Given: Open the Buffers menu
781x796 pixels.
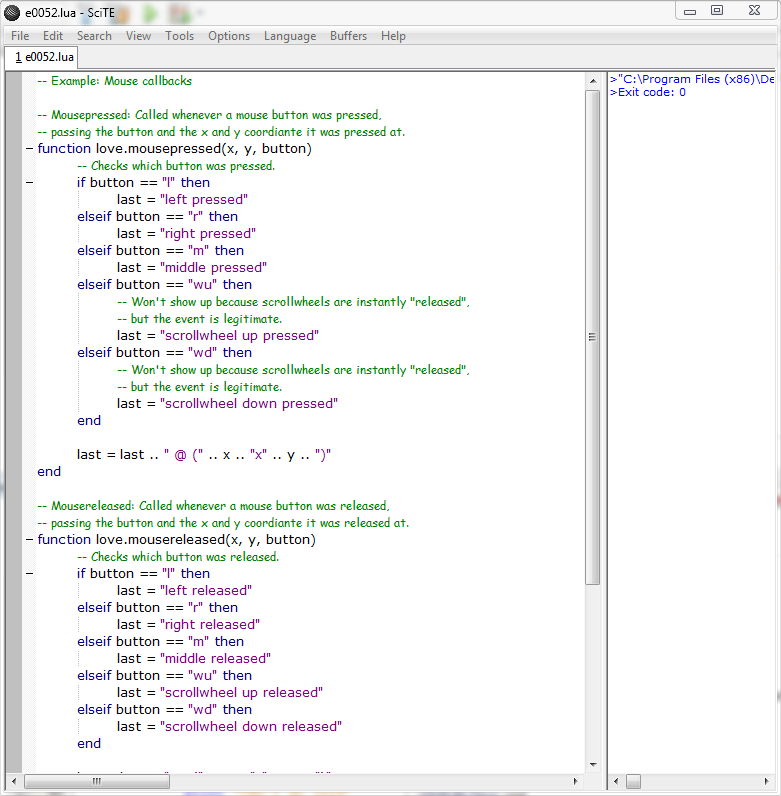Looking at the screenshot, I should [x=348, y=36].
